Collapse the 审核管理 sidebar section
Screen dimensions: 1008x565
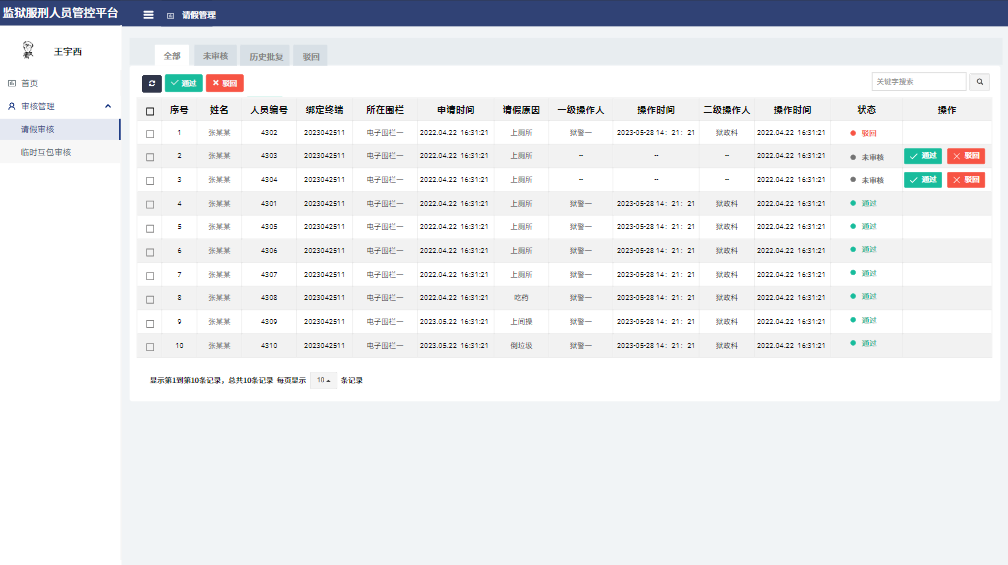click(x=107, y=106)
